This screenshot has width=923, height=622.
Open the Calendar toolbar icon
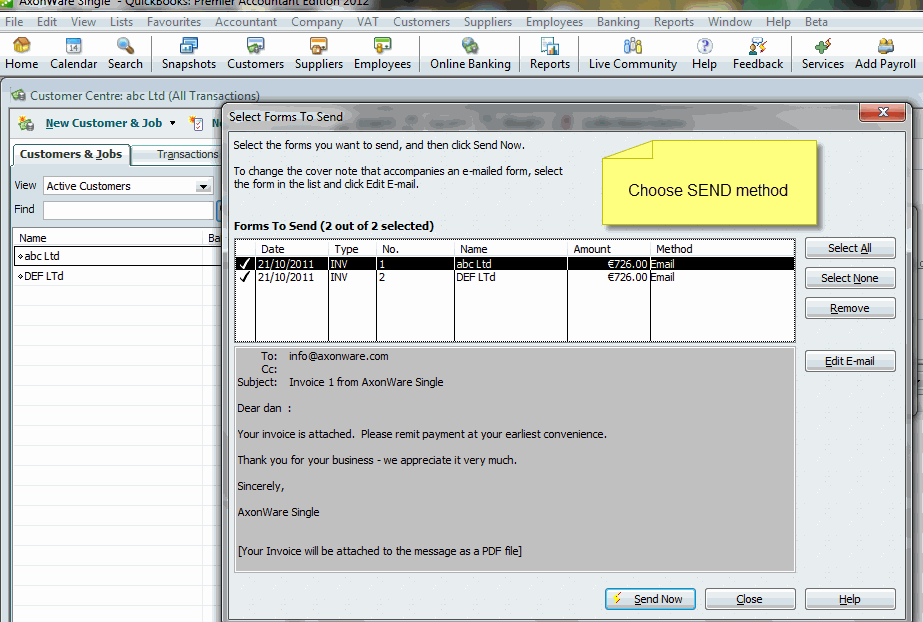click(73, 46)
